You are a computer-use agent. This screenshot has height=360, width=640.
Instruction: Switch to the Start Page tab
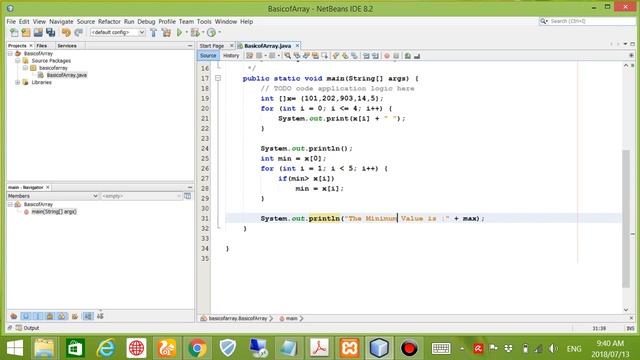(212, 46)
